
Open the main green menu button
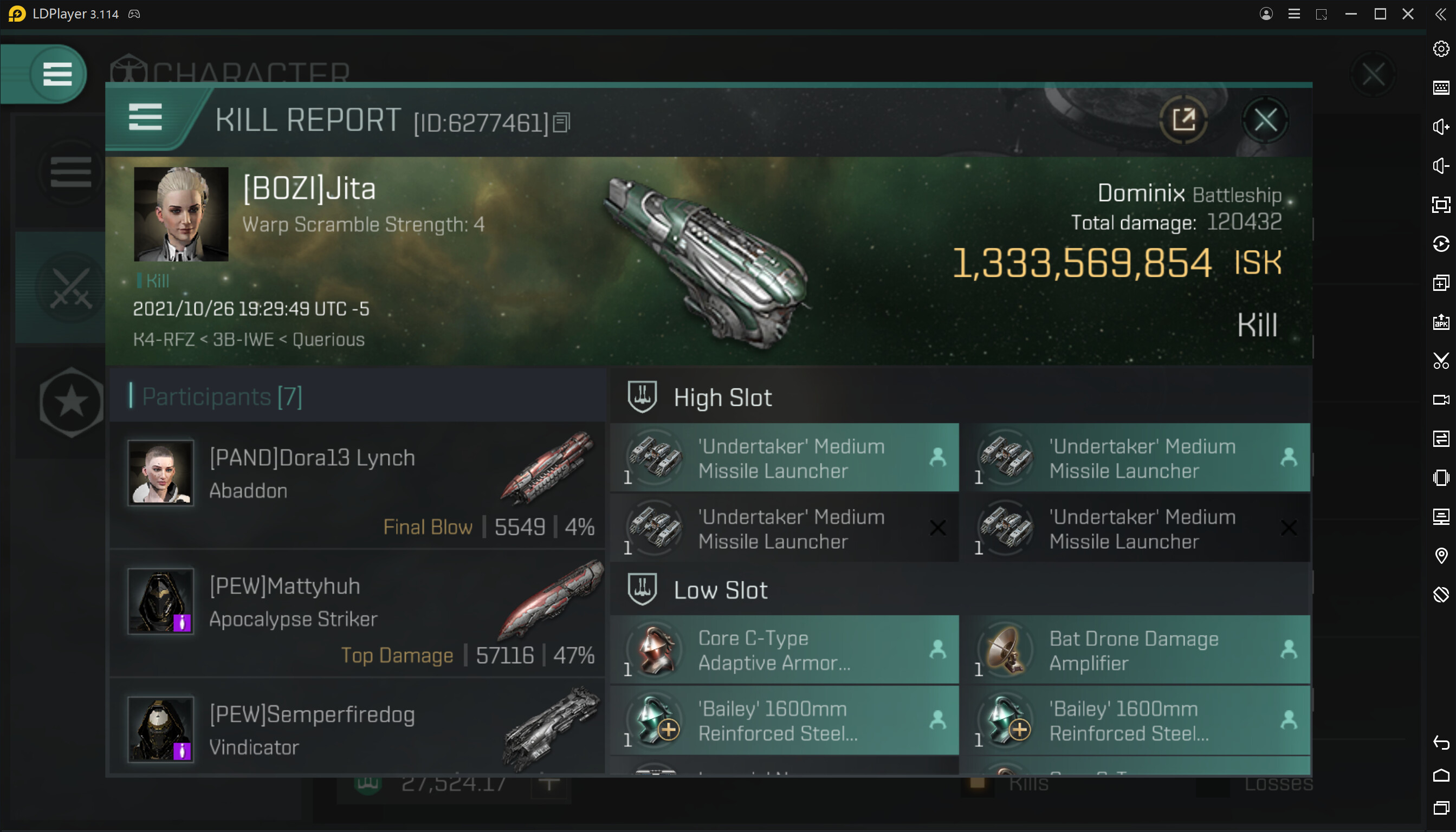57,74
